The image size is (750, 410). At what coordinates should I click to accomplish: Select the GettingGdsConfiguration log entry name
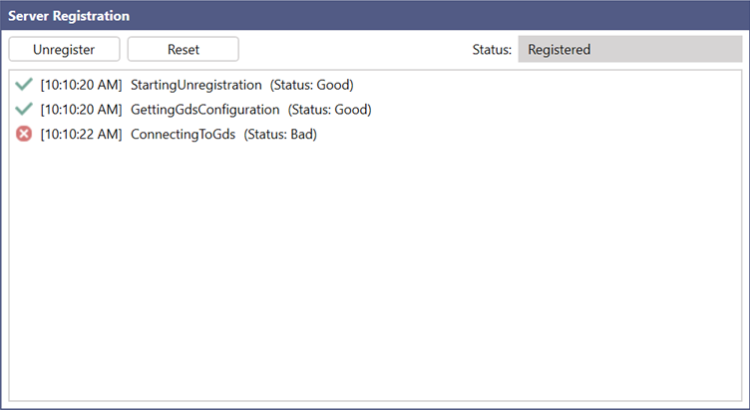205,109
